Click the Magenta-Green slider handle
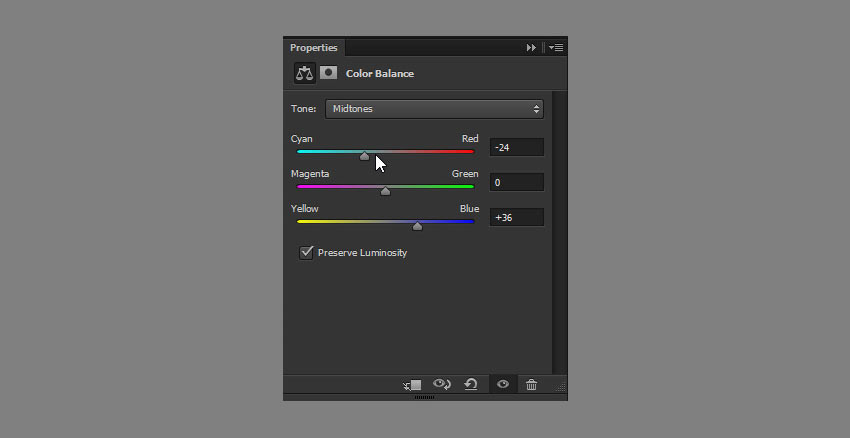850x438 pixels. [385, 191]
